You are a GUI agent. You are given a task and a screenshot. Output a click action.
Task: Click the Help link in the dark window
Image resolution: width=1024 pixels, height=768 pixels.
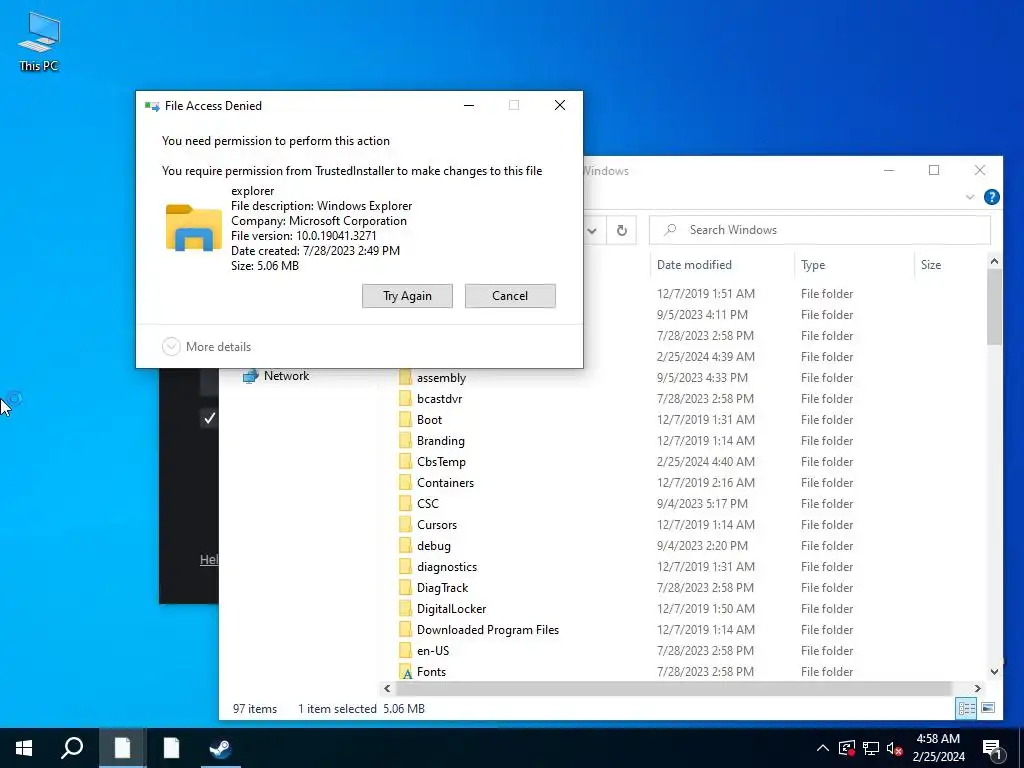(x=209, y=560)
